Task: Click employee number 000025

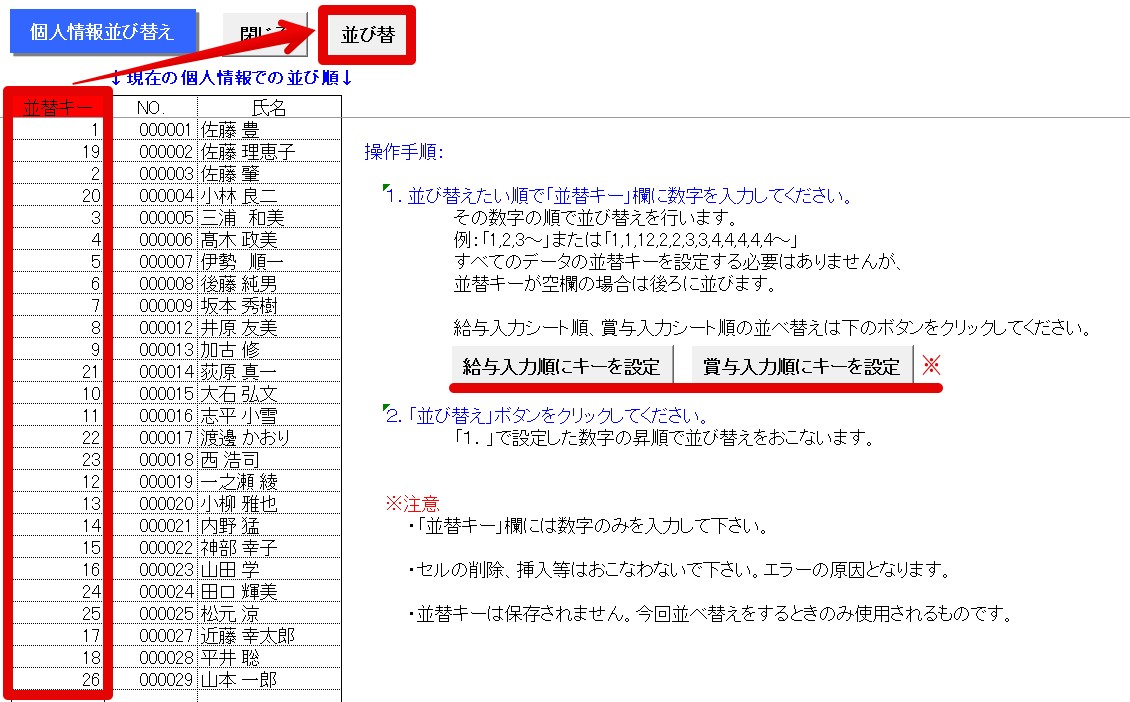Action: (x=151, y=613)
